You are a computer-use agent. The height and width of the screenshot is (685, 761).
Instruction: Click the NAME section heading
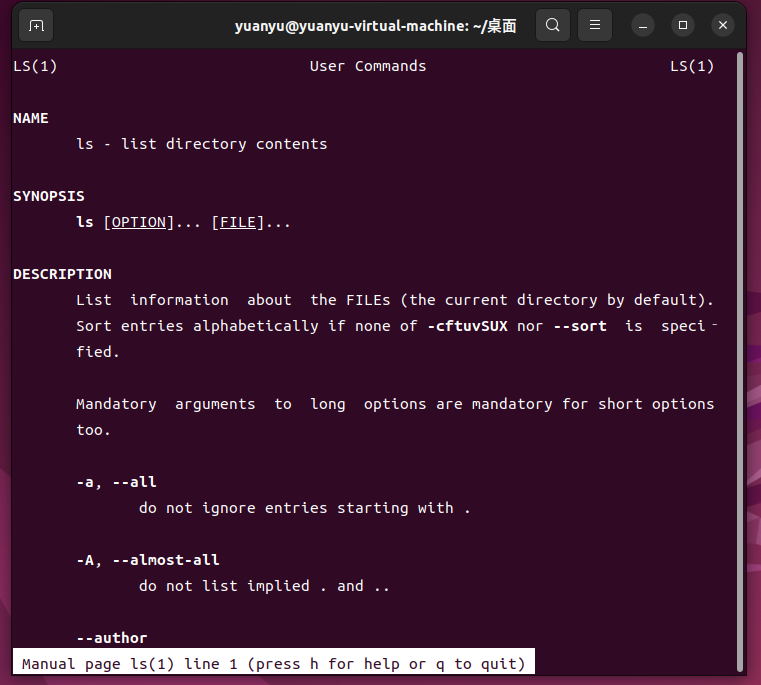tap(30, 118)
